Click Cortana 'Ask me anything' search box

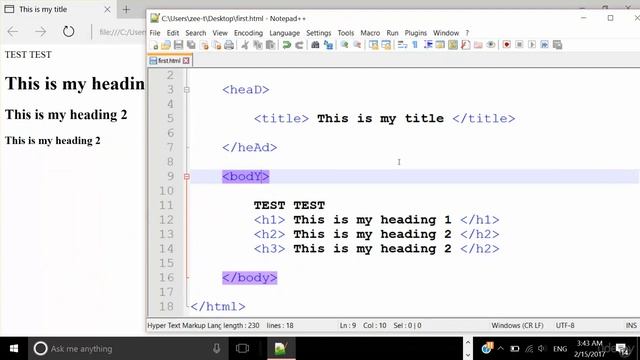[128, 349]
